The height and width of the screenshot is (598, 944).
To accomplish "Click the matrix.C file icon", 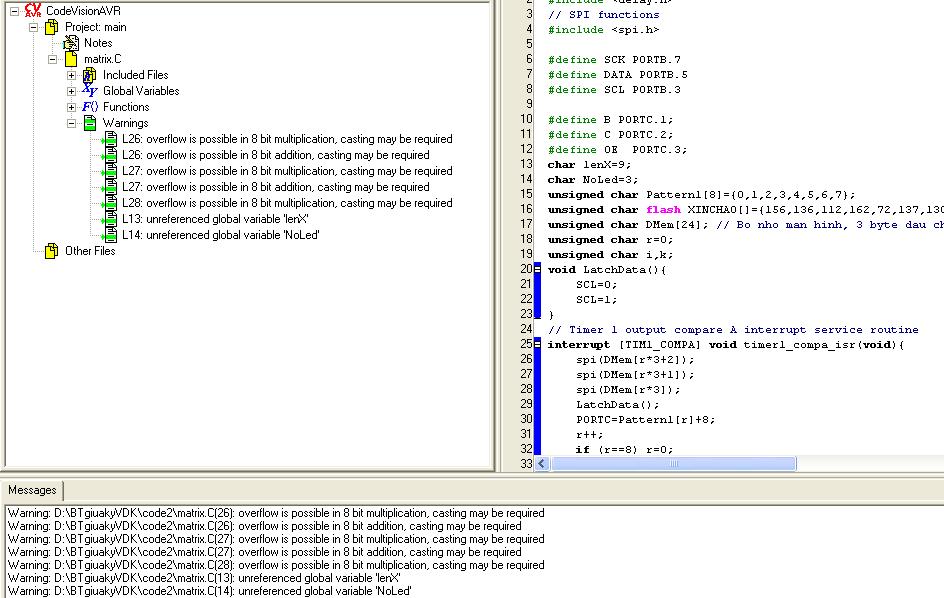I will [x=71, y=59].
